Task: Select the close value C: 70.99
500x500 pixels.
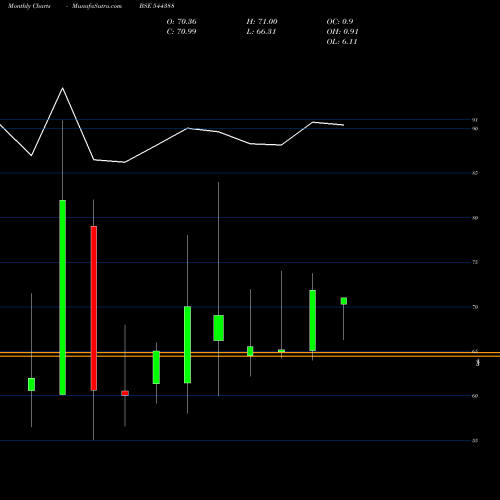Action: [181, 31]
